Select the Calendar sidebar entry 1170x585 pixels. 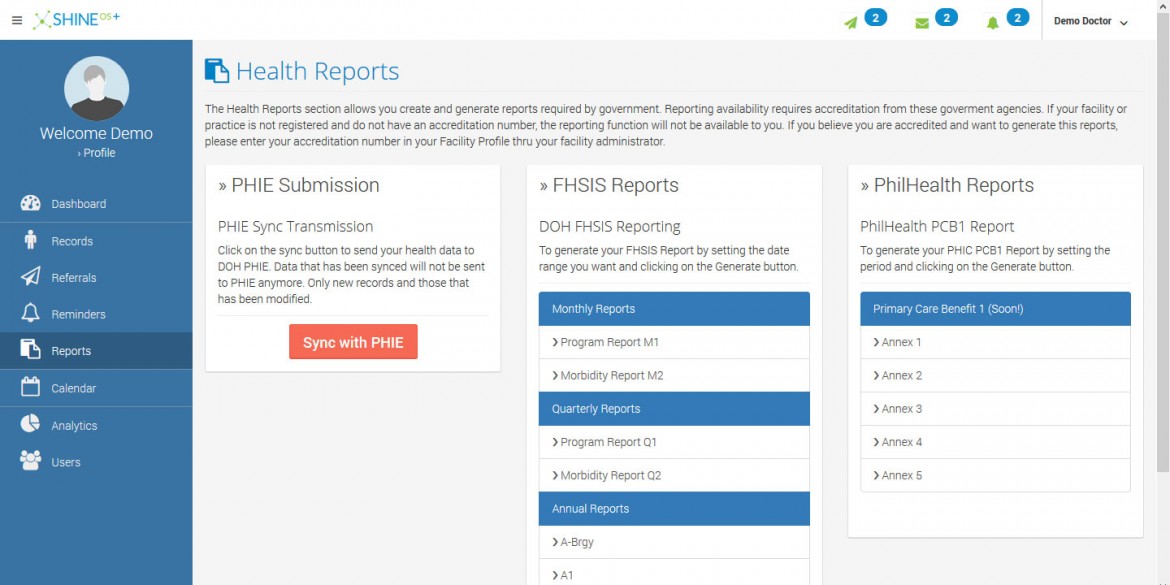point(96,388)
